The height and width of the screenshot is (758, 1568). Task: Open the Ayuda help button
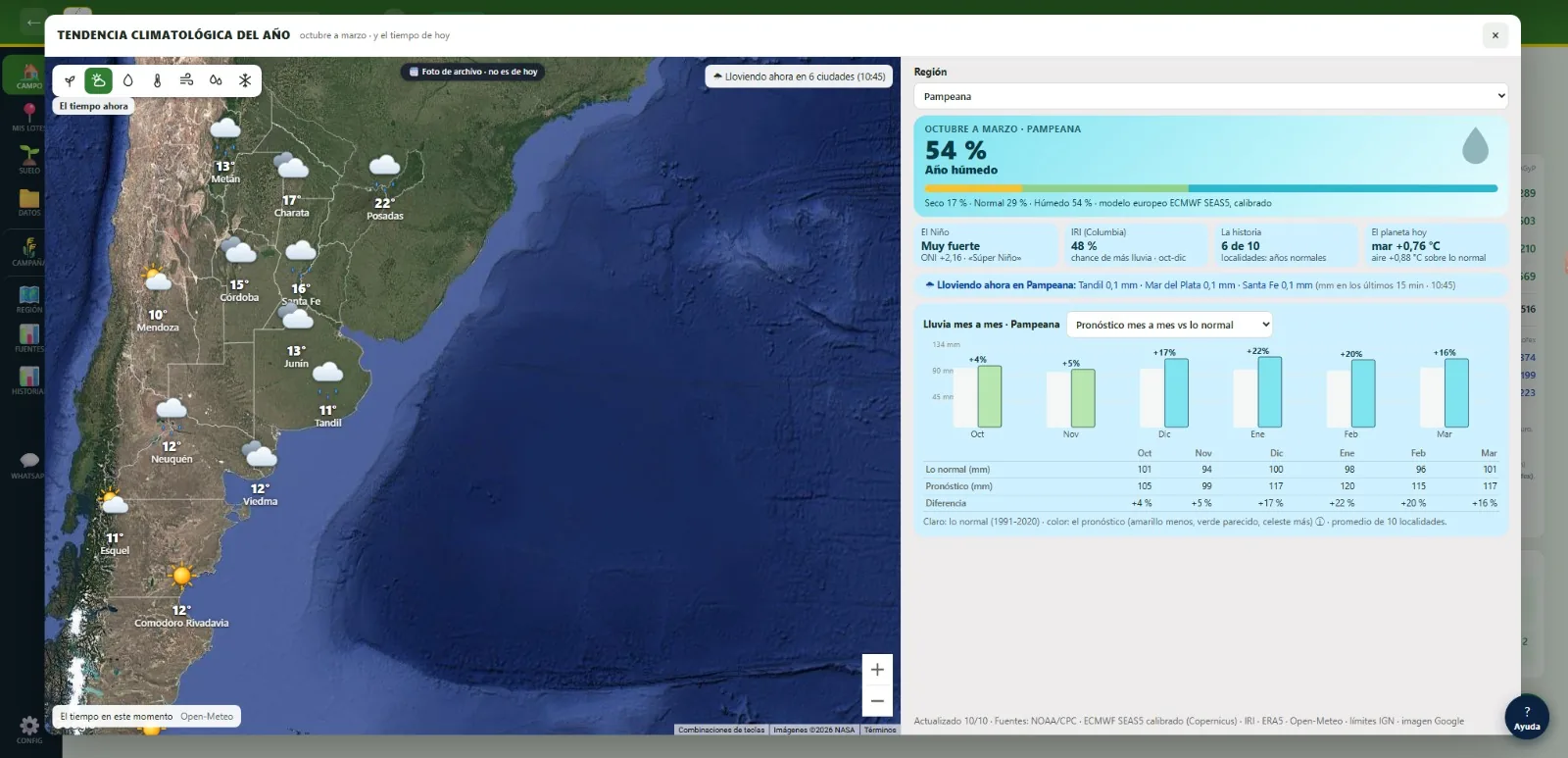[x=1527, y=717]
